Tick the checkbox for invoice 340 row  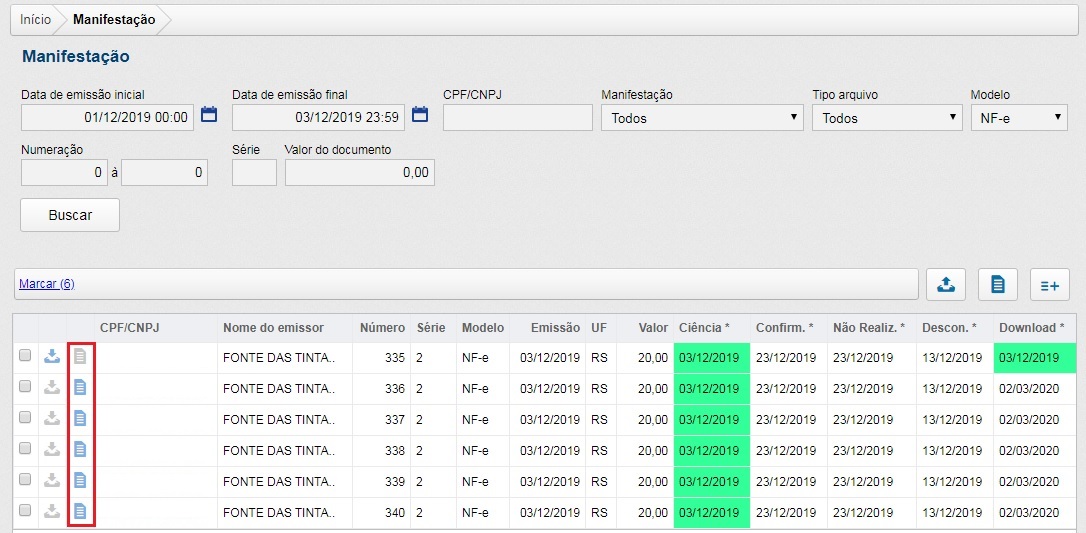[x=25, y=511]
